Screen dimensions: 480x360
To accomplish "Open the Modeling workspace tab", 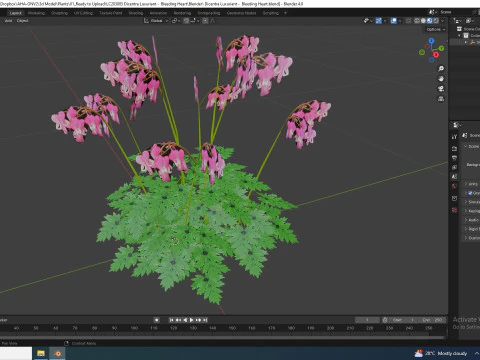I will (36, 13).
